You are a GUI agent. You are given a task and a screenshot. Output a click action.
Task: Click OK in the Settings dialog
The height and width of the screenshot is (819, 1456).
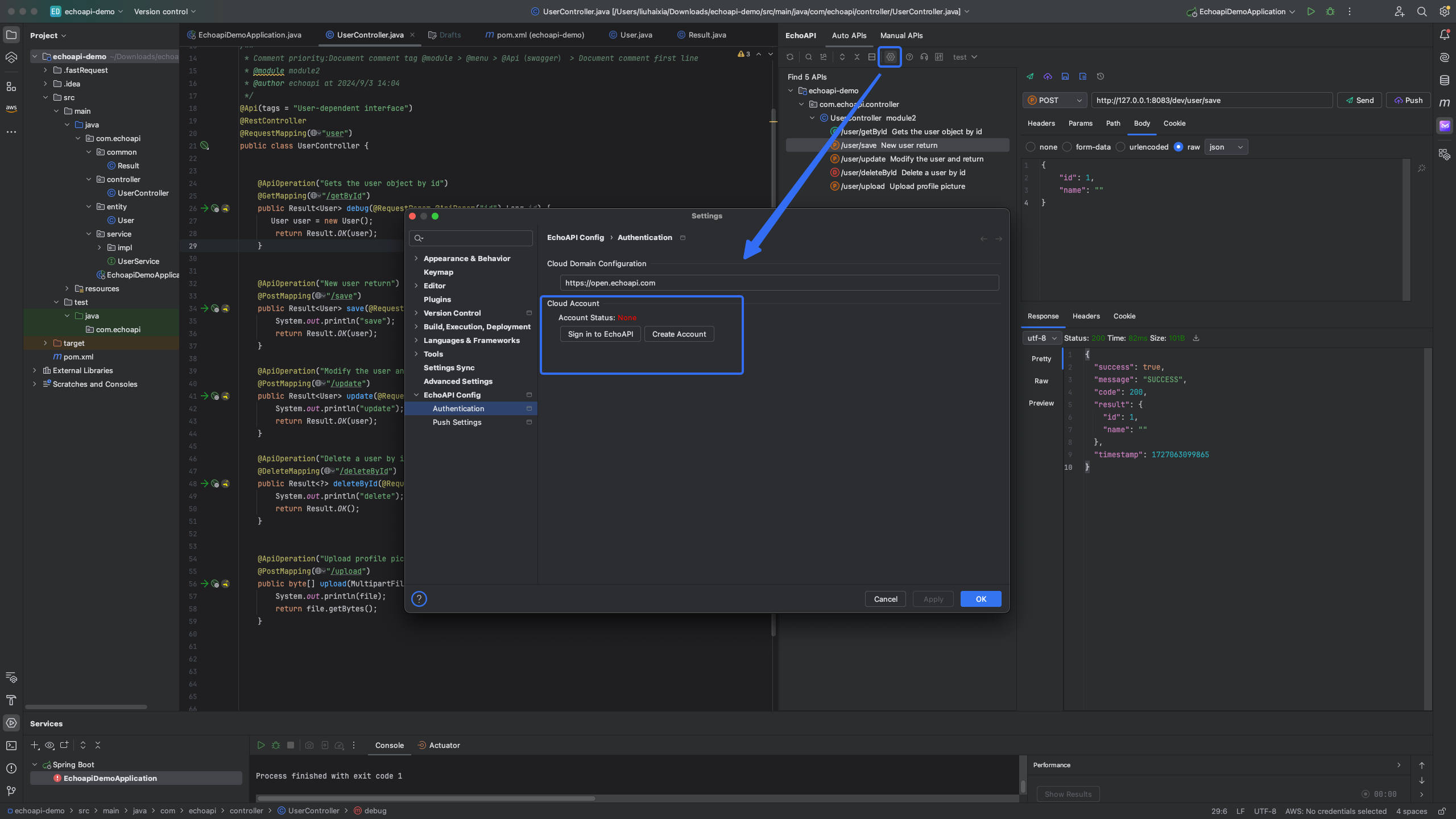click(981, 599)
